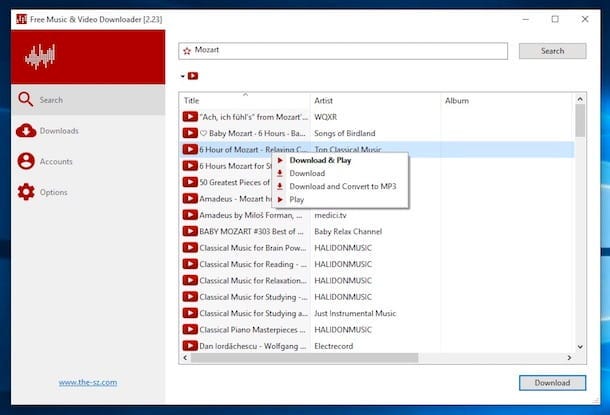
Task: Click the horizontal scrollbar right arrow
Action: click(x=569, y=357)
